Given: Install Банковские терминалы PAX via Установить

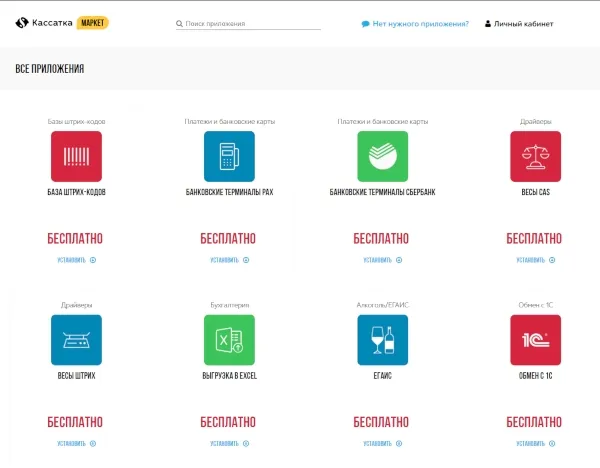Looking at the screenshot, I should click(x=230, y=260).
